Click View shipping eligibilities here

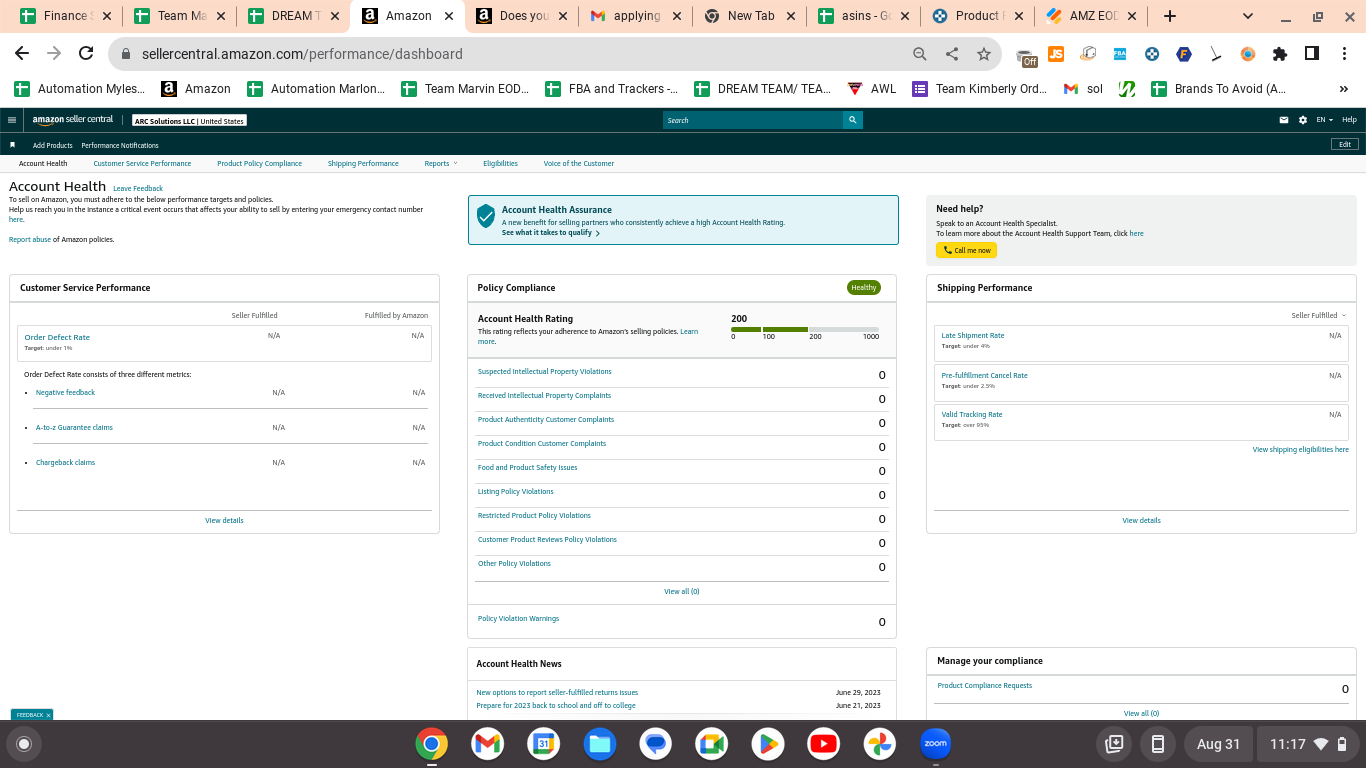pos(1300,450)
